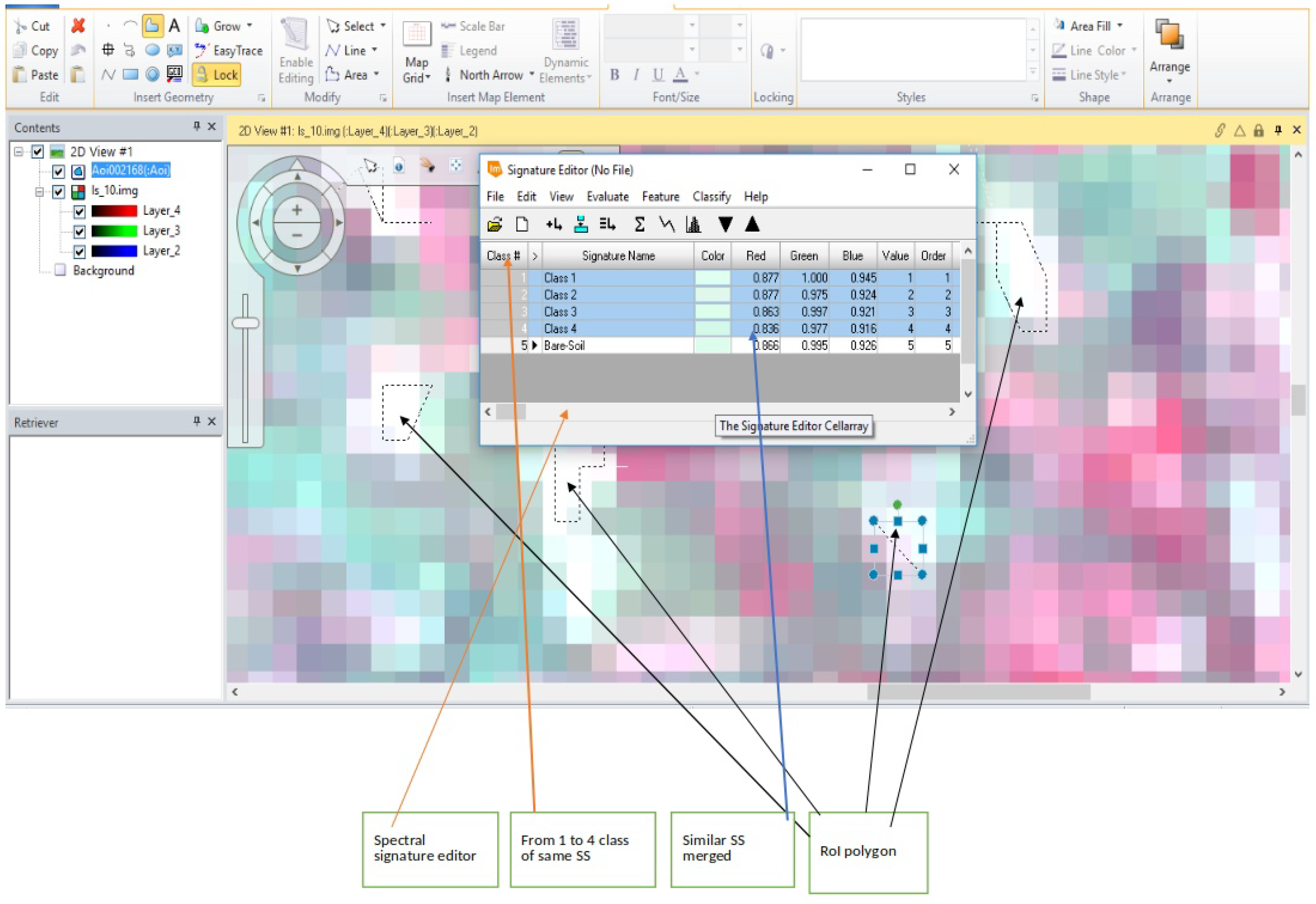Open the Grow tool dropdown
The width and height of the screenshot is (1316, 904).
click(x=249, y=26)
